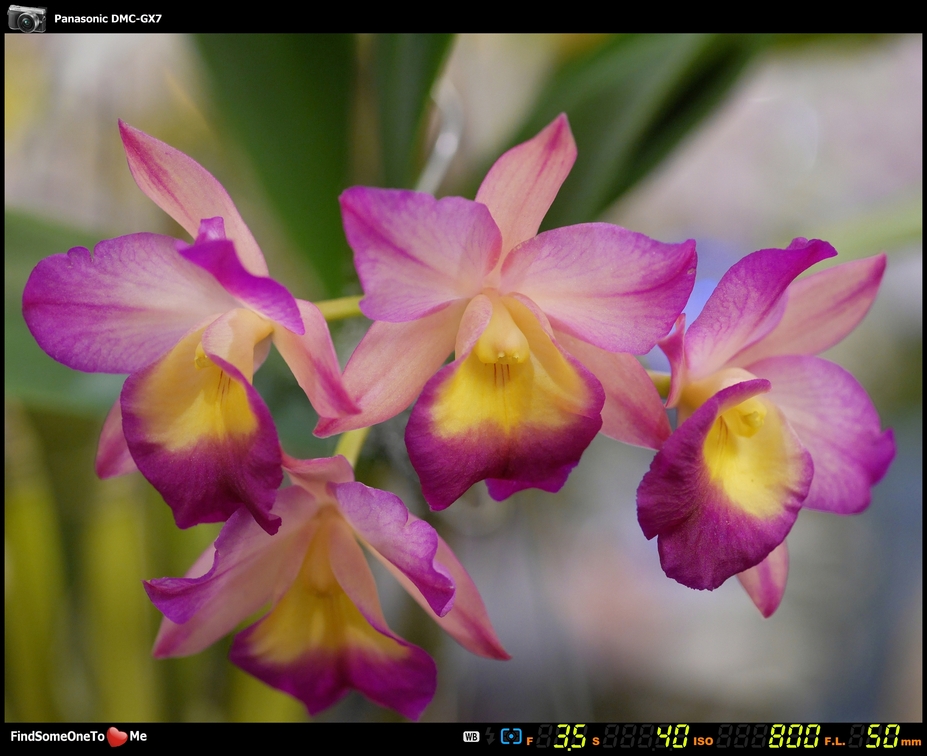Viewport: 927px width, 756px height.
Task: Select the shutter speed value 40
Action: click(x=673, y=736)
